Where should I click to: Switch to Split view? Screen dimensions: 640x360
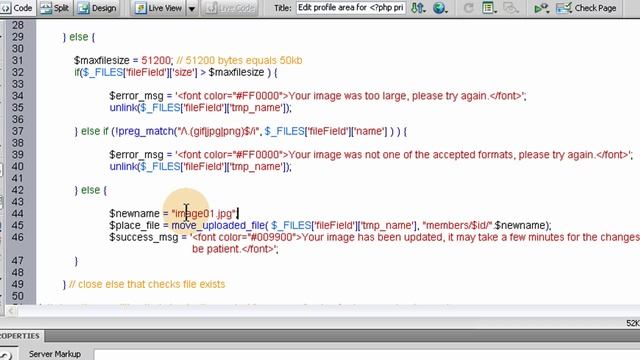[x=55, y=8]
